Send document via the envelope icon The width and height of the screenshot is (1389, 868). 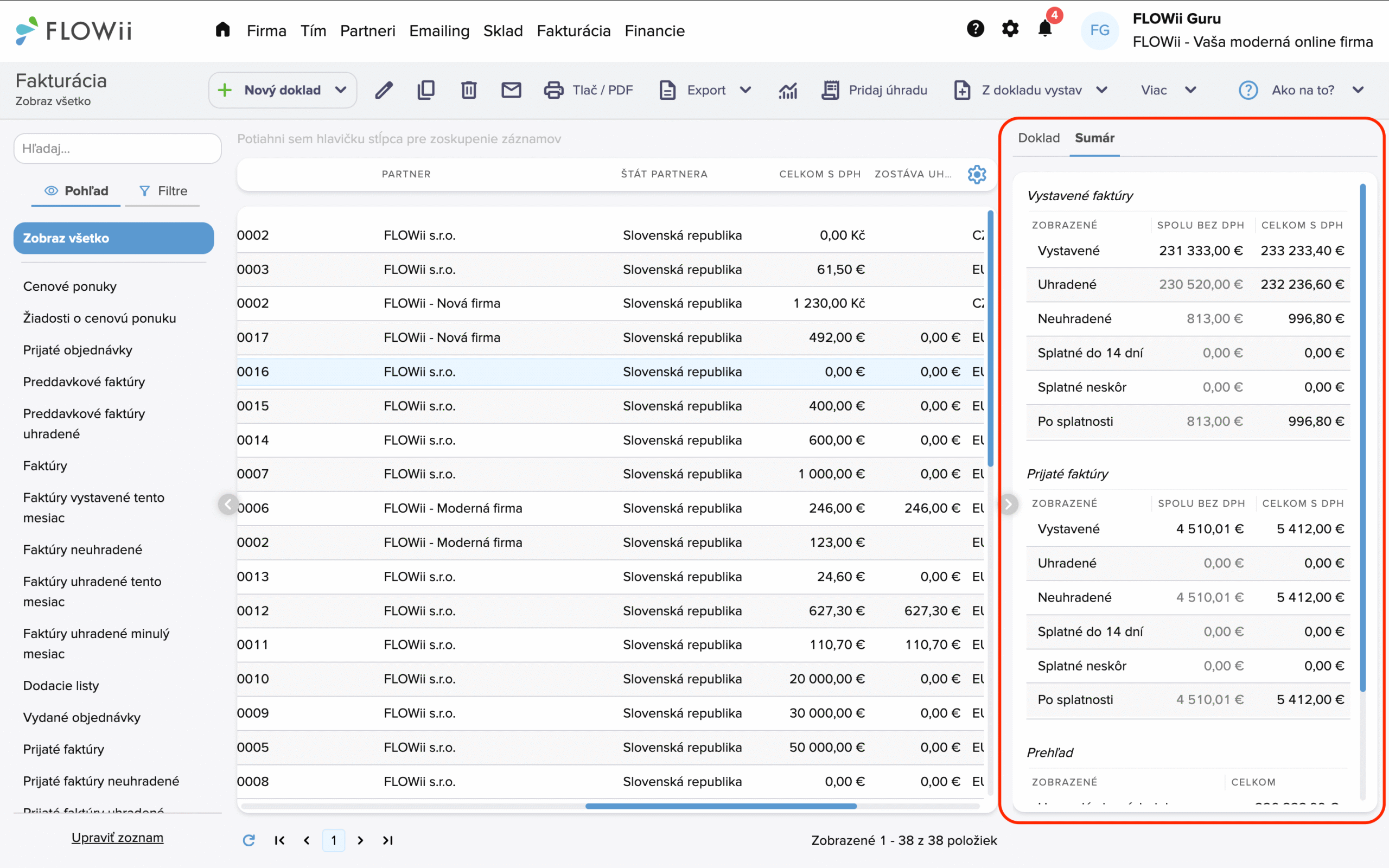pyautogui.click(x=511, y=90)
